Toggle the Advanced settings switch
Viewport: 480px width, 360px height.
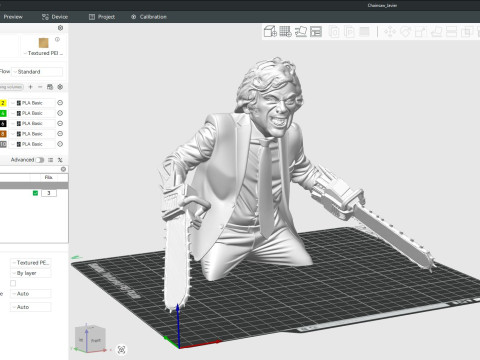[x=40, y=160]
